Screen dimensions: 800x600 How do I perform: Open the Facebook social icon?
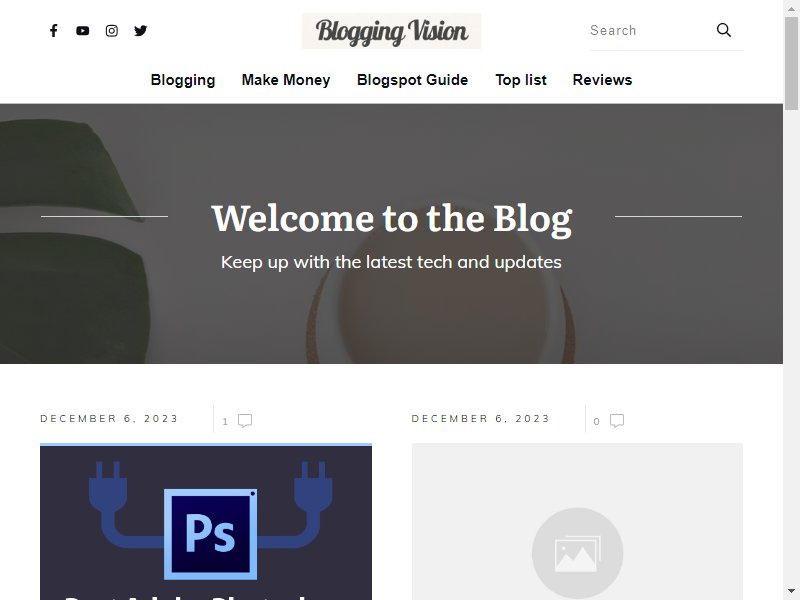coord(54,31)
